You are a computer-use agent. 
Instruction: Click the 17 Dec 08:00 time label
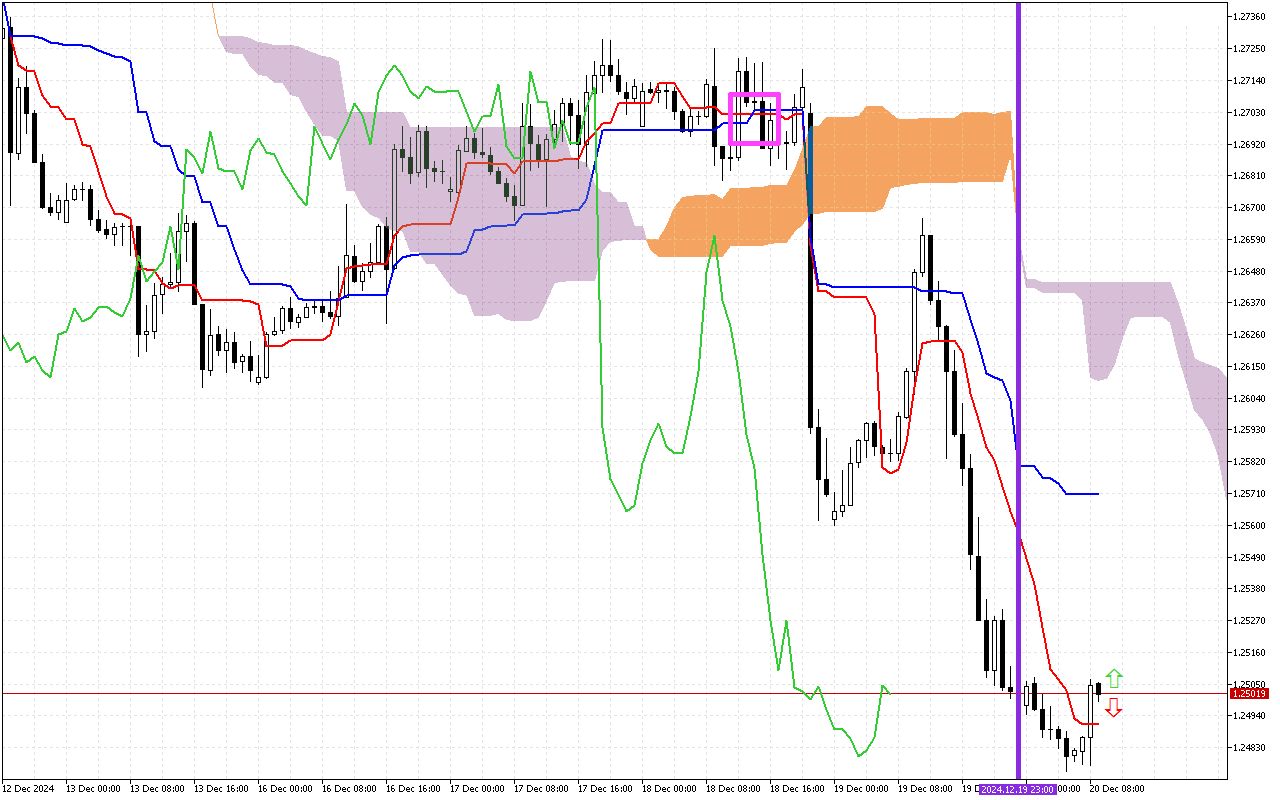pyautogui.click(x=541, y=788)
